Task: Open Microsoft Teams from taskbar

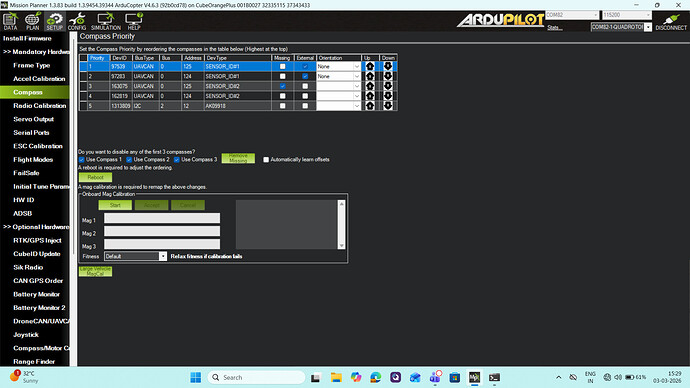Action: [435, 377]
